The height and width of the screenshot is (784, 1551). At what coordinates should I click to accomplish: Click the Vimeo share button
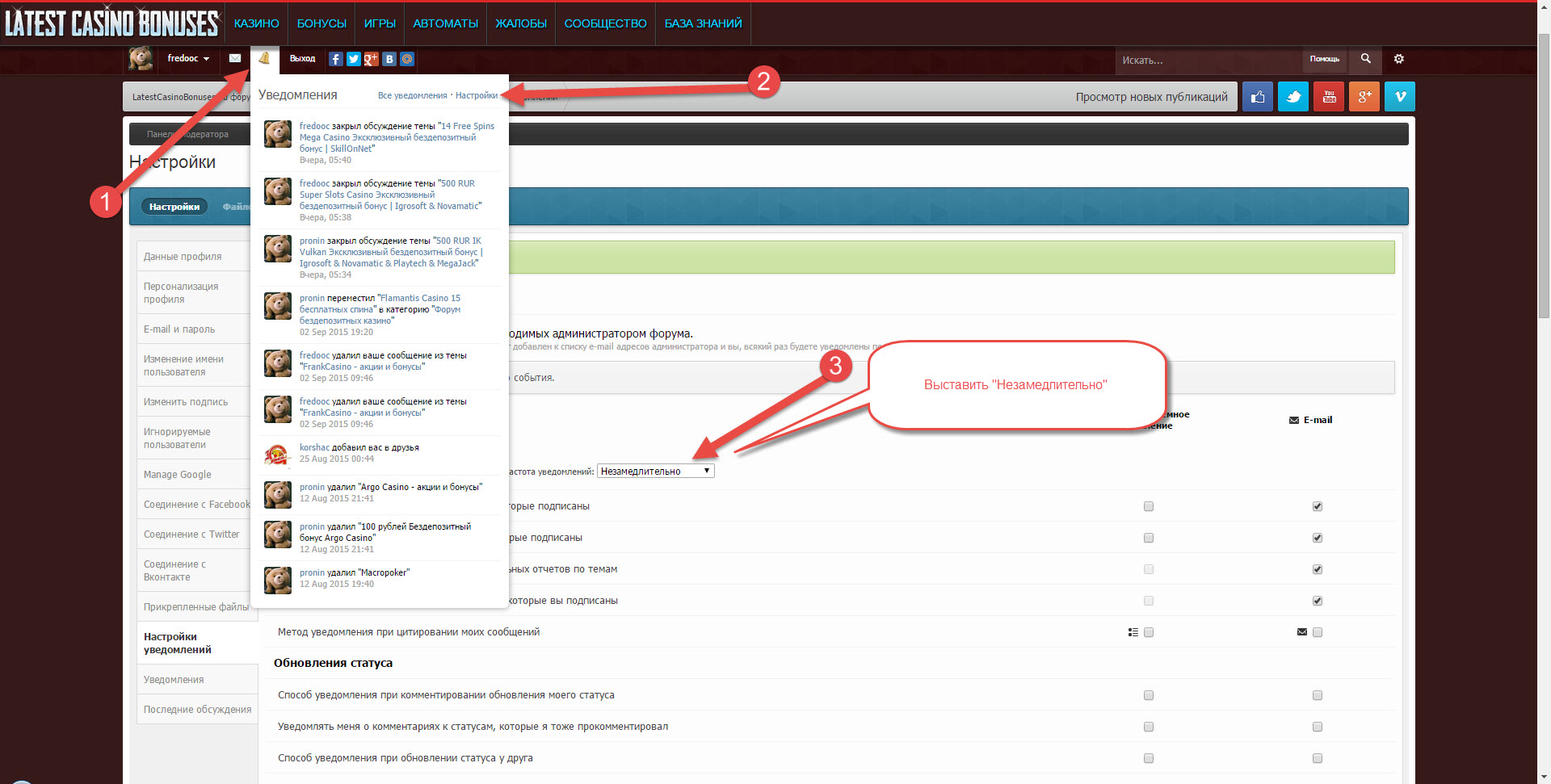[x=1400, y=97]
